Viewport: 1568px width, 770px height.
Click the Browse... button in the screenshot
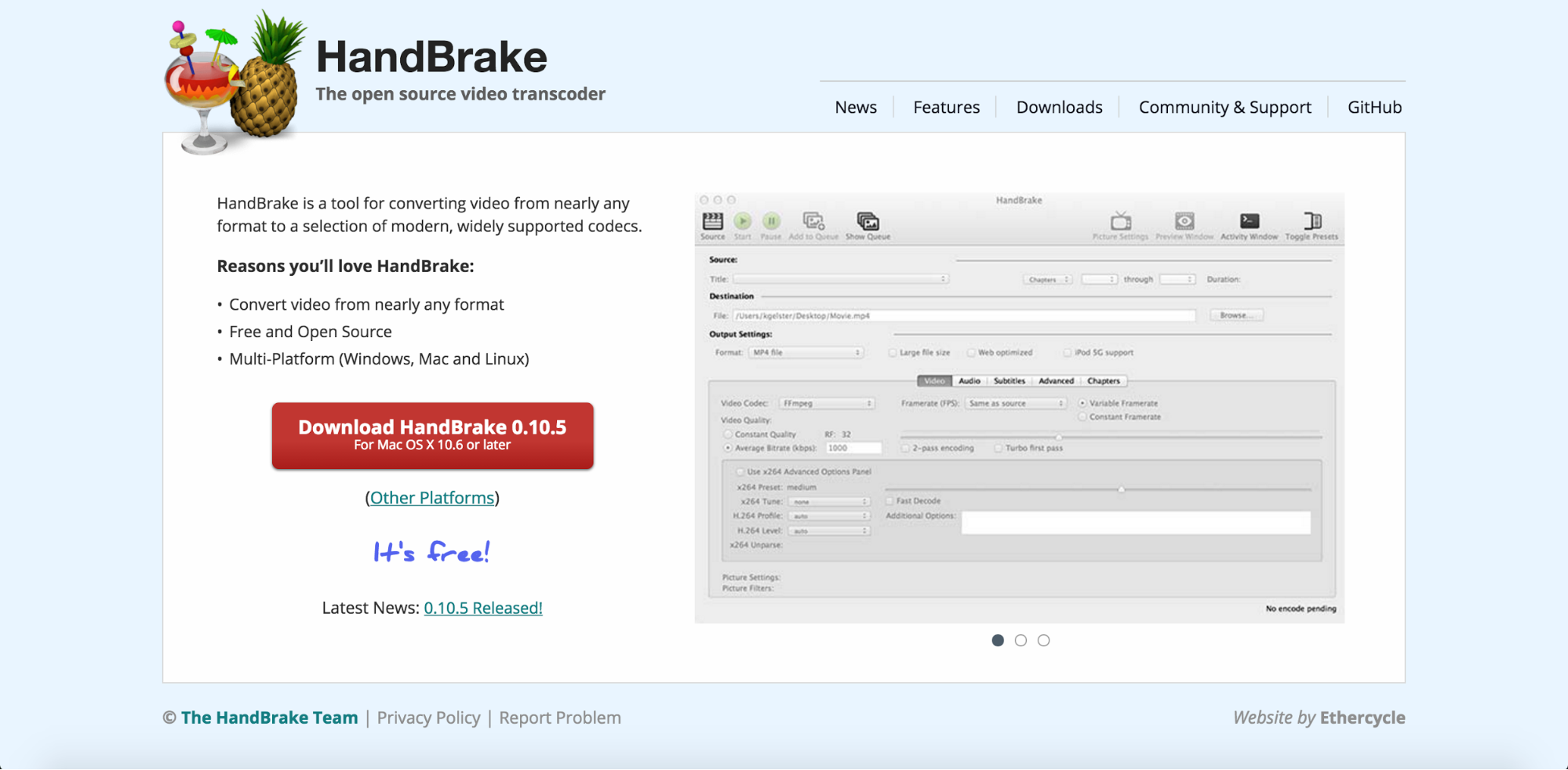click(1236, 315)
